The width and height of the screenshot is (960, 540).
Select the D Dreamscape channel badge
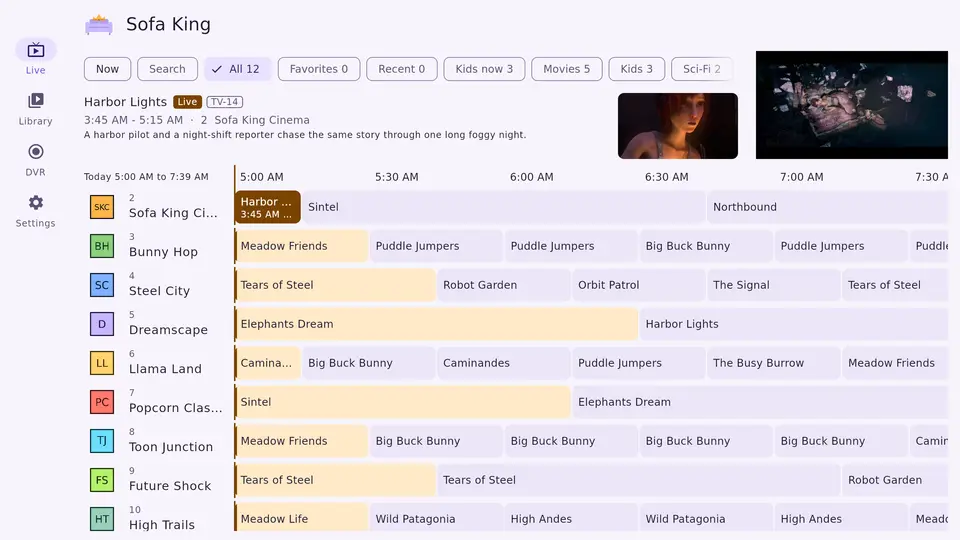click(x=102, y=324)
